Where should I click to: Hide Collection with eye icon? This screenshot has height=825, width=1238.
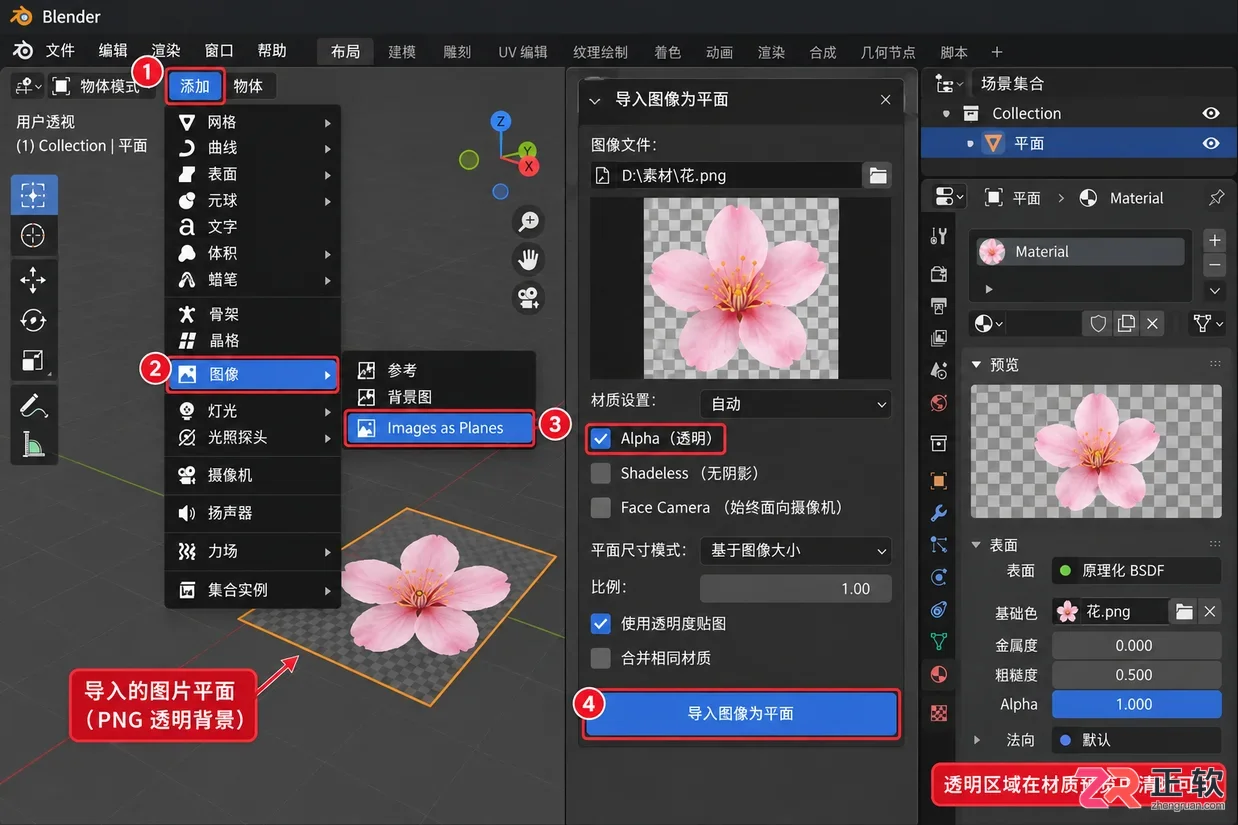[x=1210, y=113]
